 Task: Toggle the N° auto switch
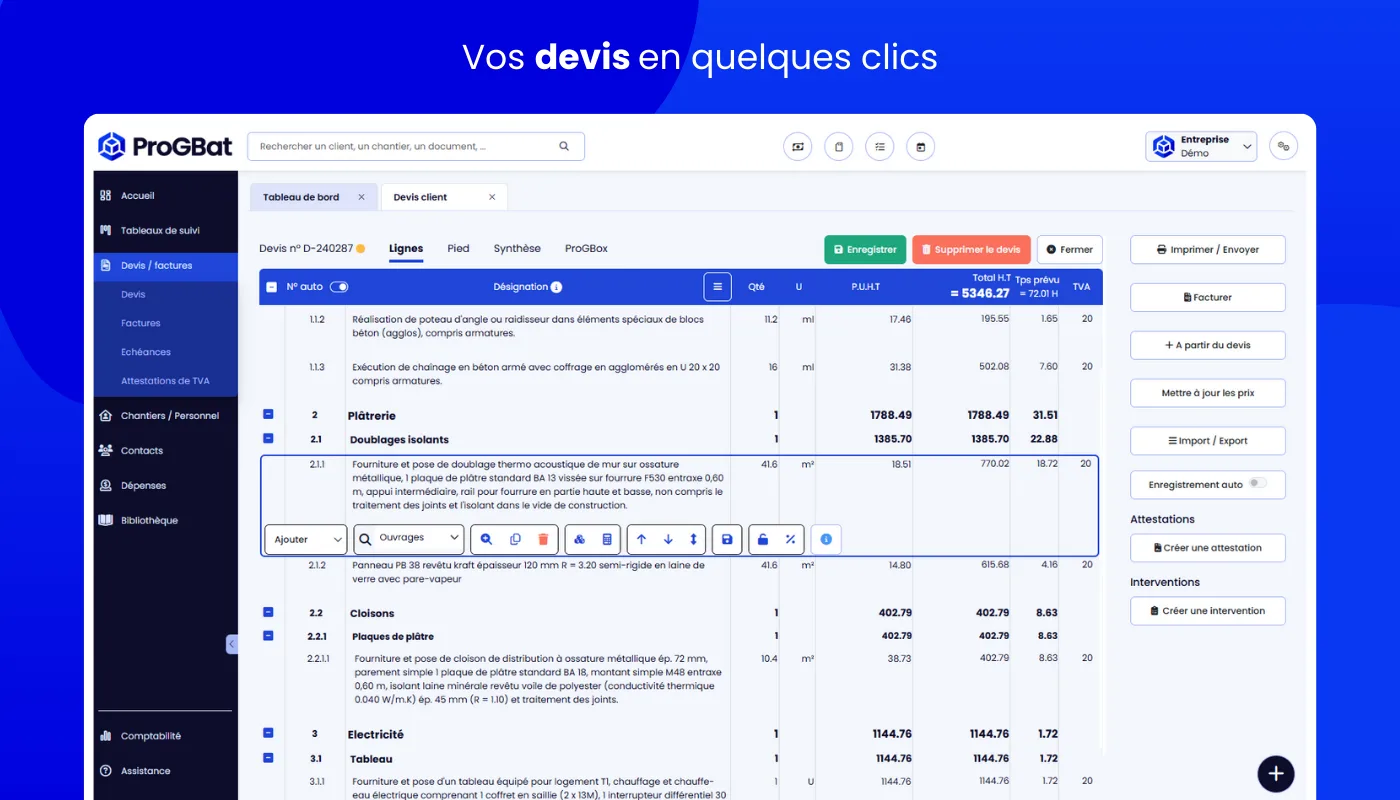point(339,287)
